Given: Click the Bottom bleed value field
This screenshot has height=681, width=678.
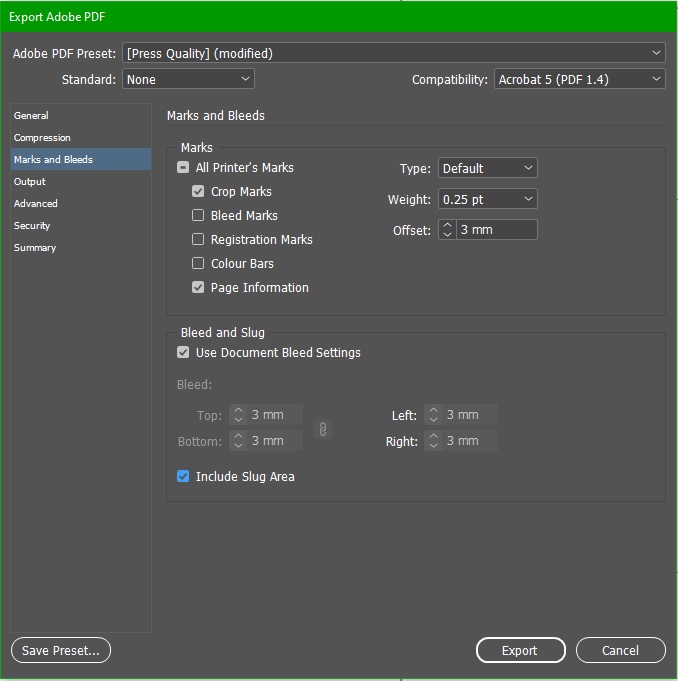Looking at the screenshot, I should pyautogui.click(x=275, y=440).
